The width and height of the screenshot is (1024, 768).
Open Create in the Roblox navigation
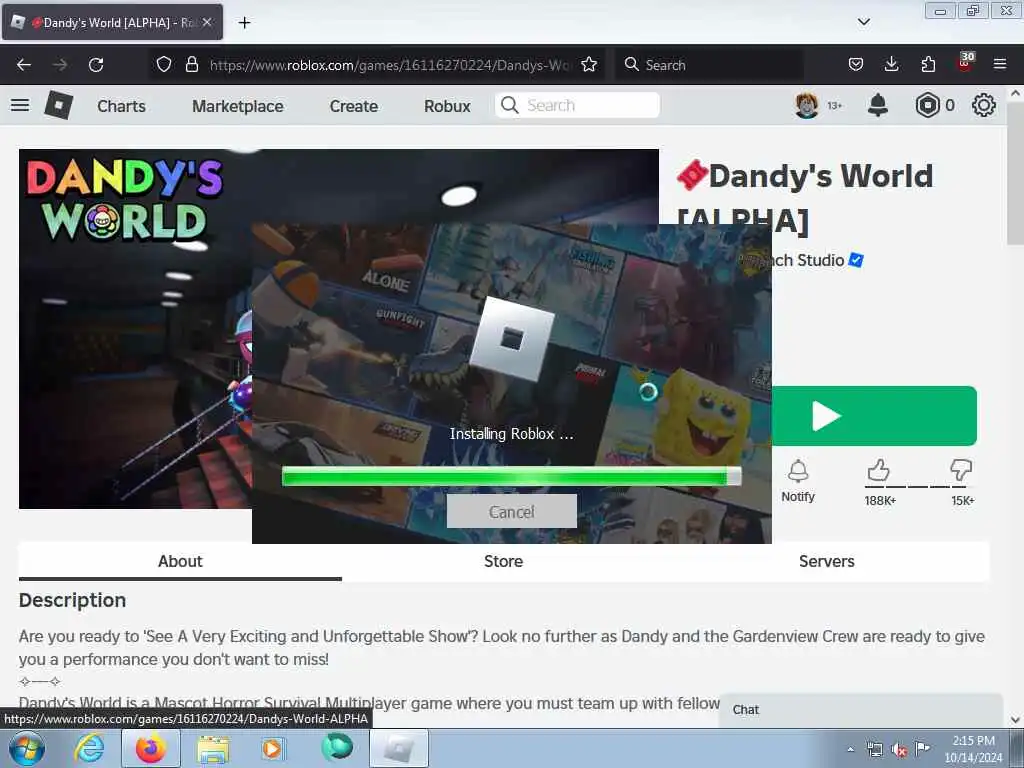(x=353, y=106)
